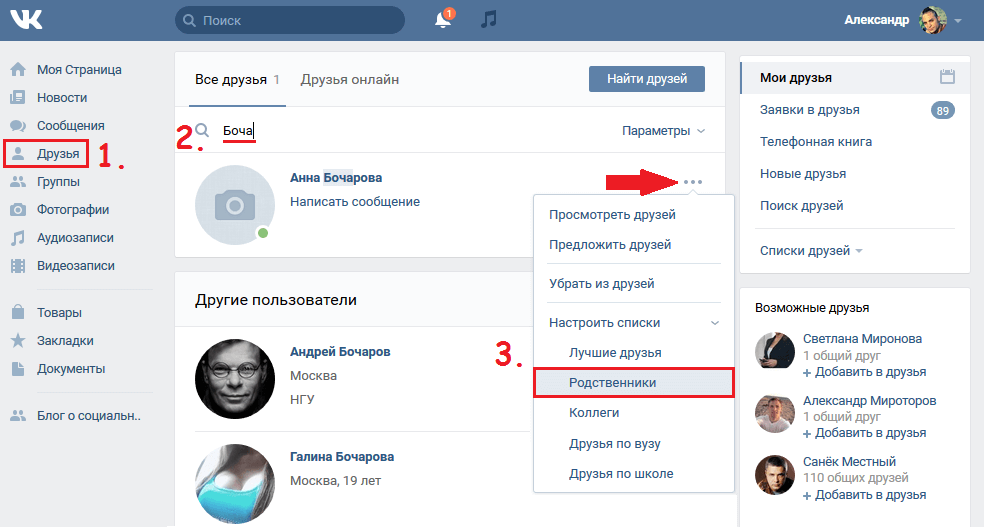Open the three-dots menu for Анна Бочарова
The image size is (984, 527).
coord(693,182)
